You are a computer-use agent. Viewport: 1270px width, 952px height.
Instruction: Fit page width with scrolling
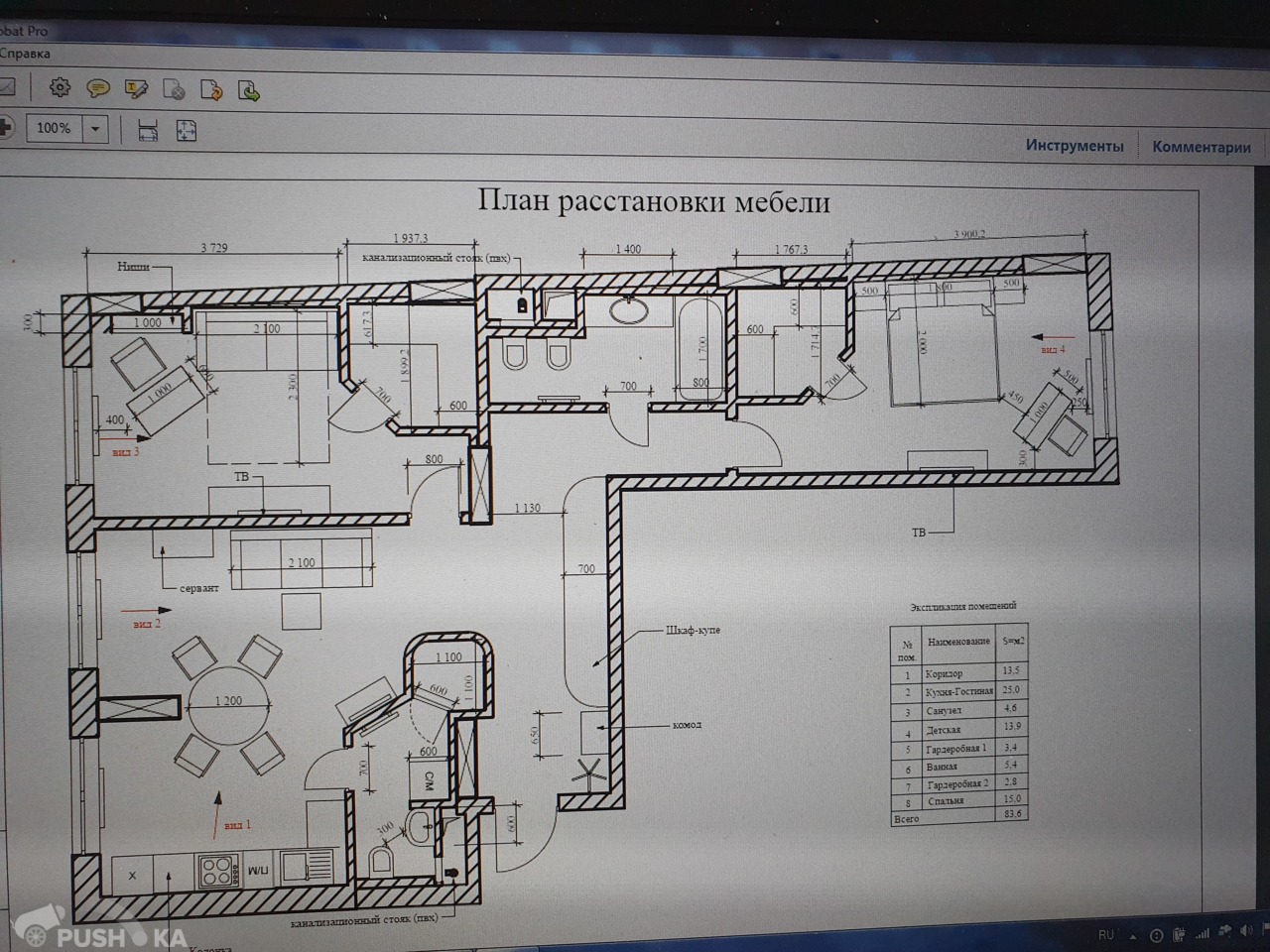[148, 130]
